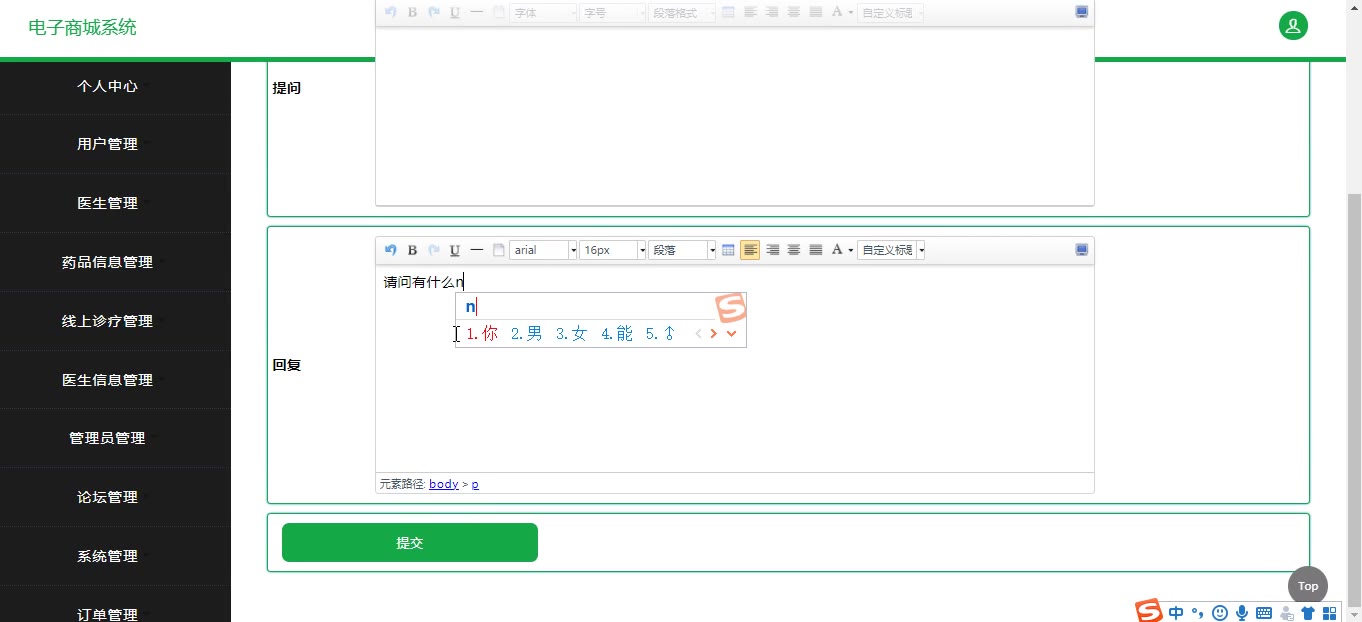Screen dimensions: 1362x622
Task: Clear document icon in 回复 editor toolbar
Action: click(498, 250)
